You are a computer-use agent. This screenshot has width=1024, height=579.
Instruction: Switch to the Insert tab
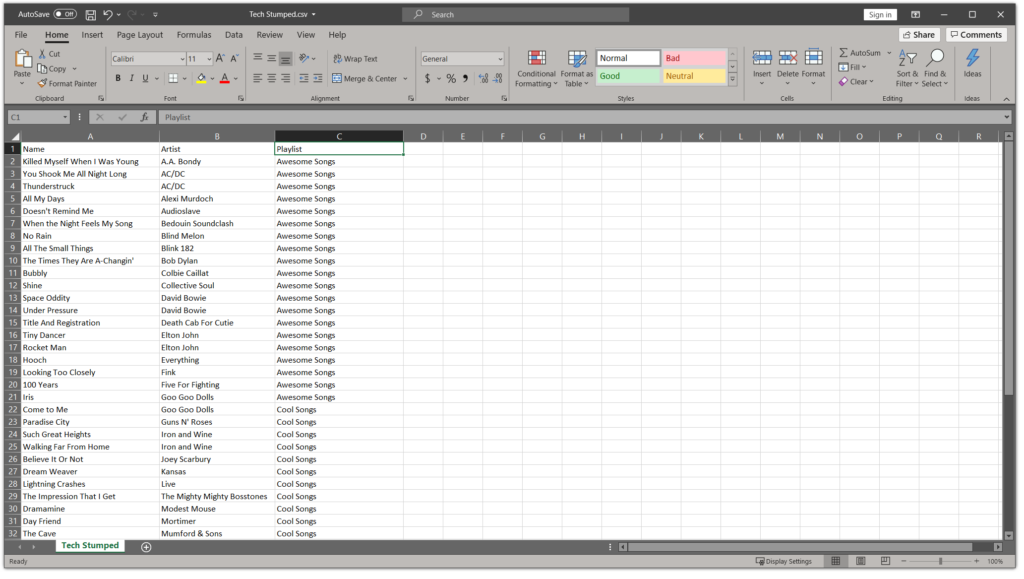(92, 35)
